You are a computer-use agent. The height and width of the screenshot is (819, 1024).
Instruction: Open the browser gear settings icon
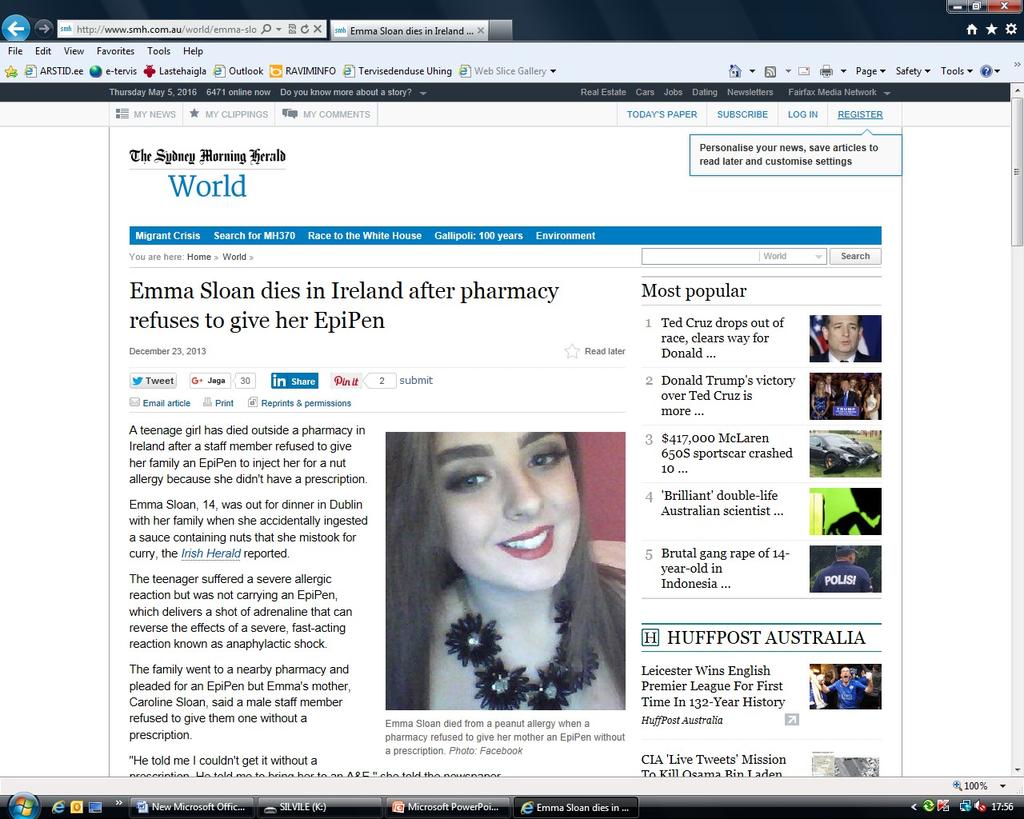(1011, 29)
